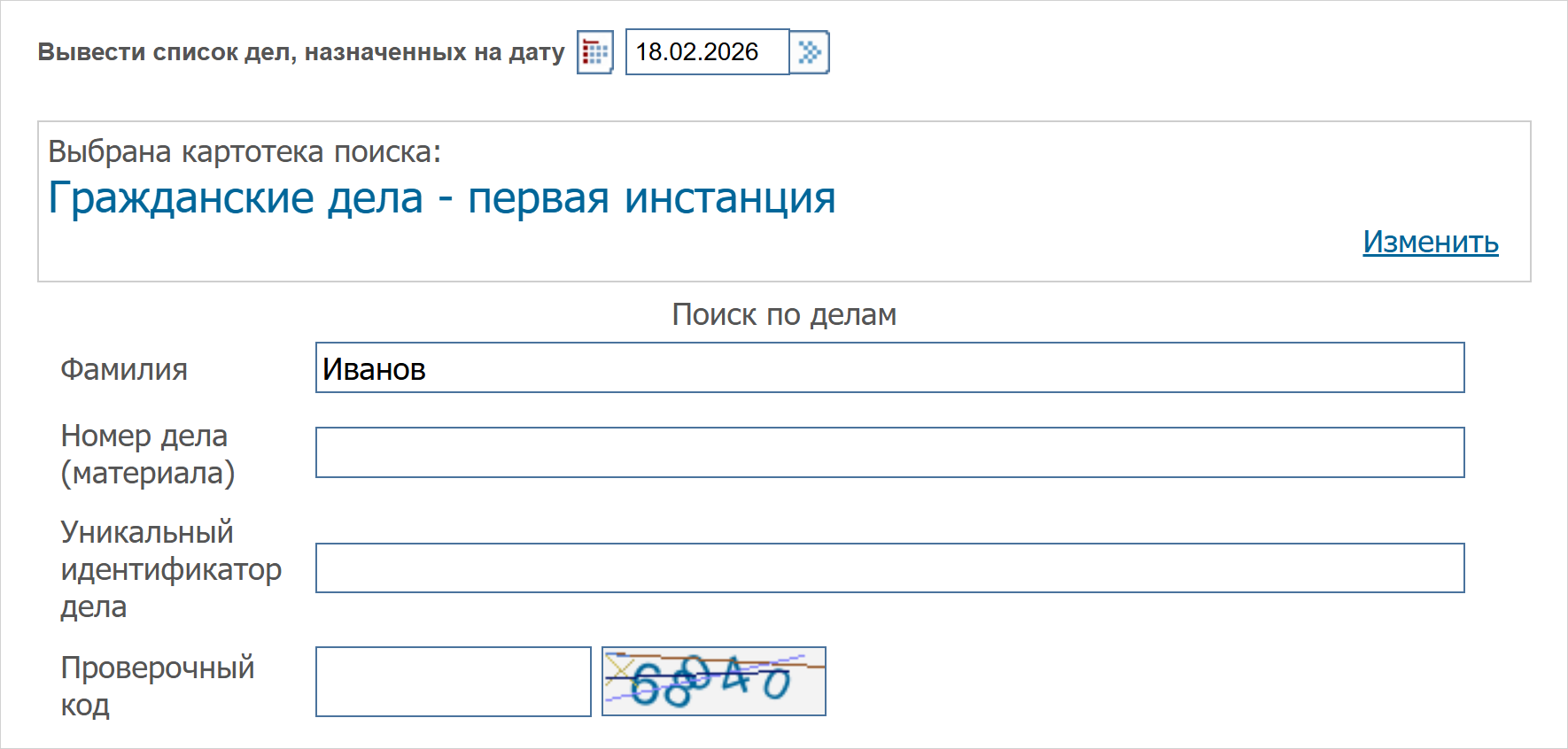Image resolution: width=1568 pixels, height=749 pixels.
Task: Open the calendar date picker icon
Action: [x=594, y=52]
